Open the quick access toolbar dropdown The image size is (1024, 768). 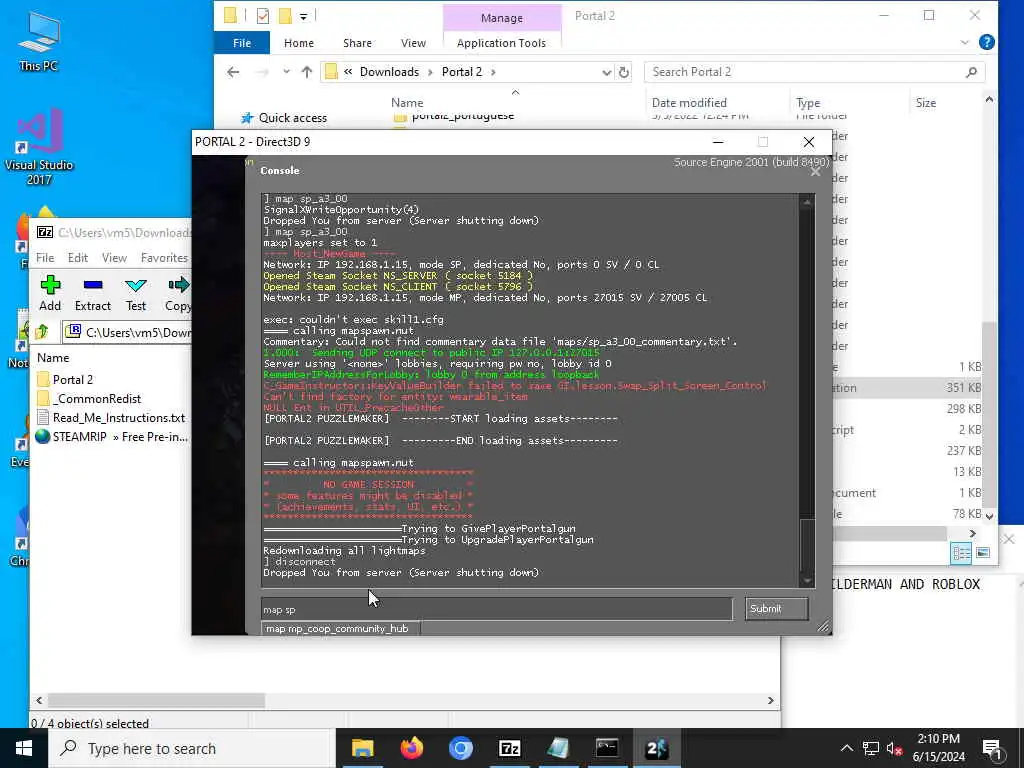pos(304,16)
